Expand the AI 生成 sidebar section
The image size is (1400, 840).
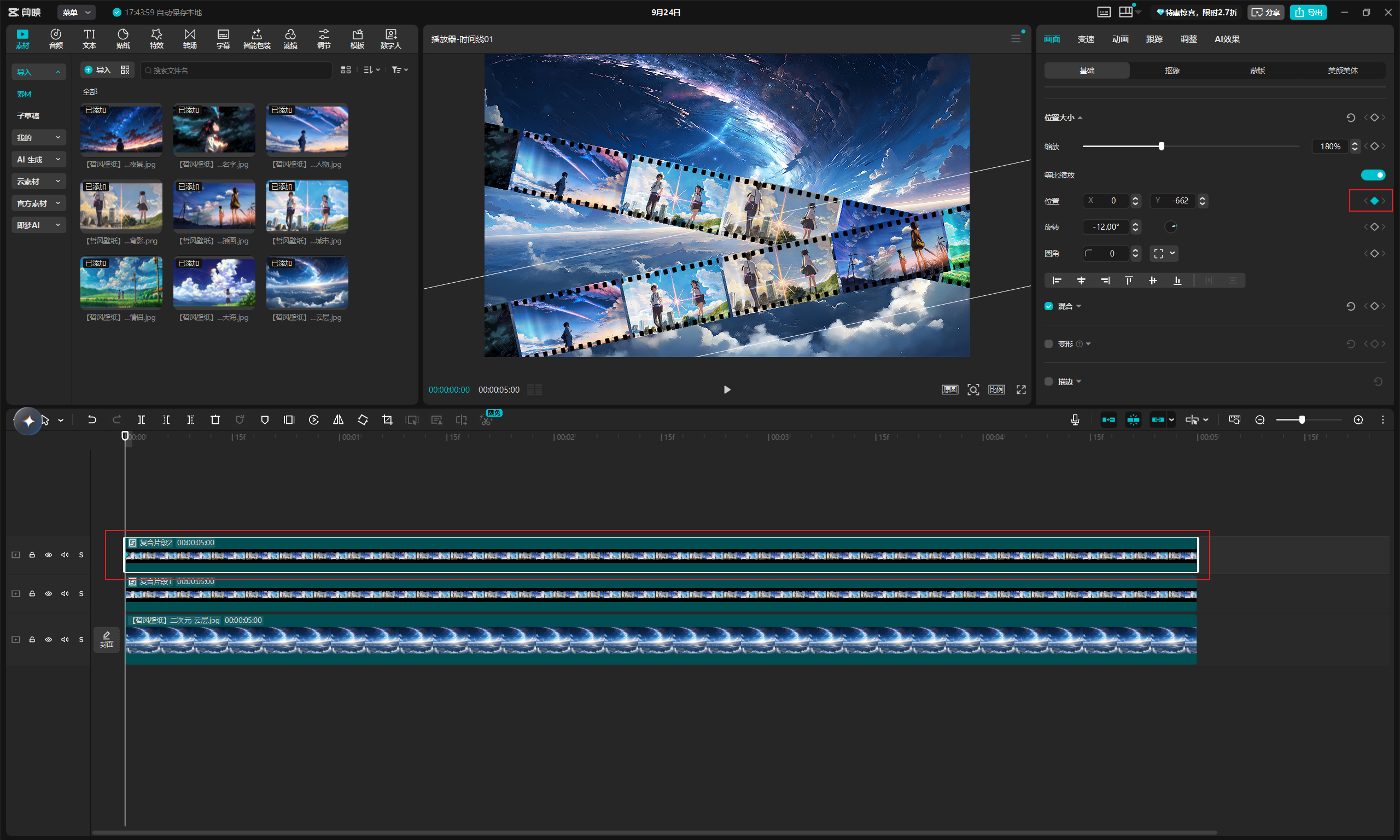point(38,160)
